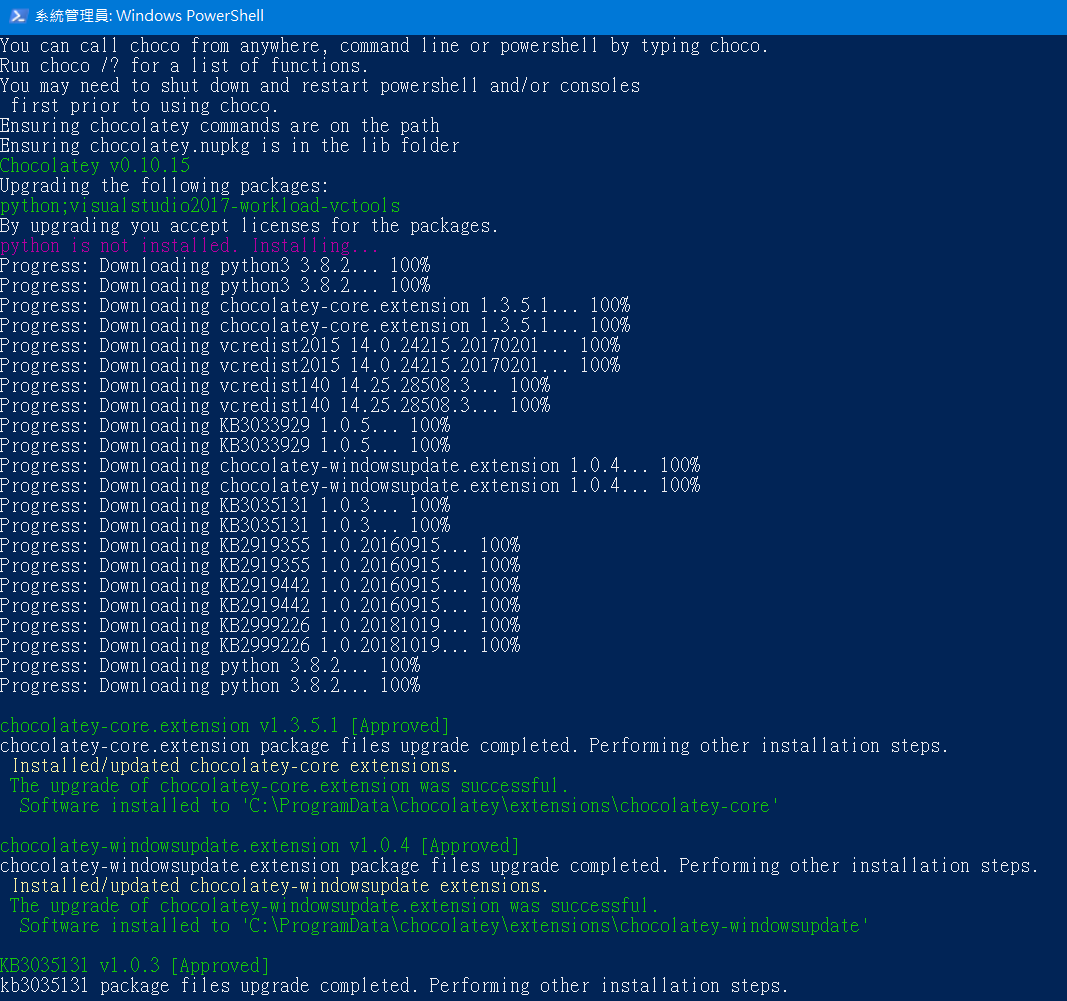Click 'chocolatey-windowsupdate.extension package files upgrade completed' line
1067x1001 pixels.
point(520,866)
